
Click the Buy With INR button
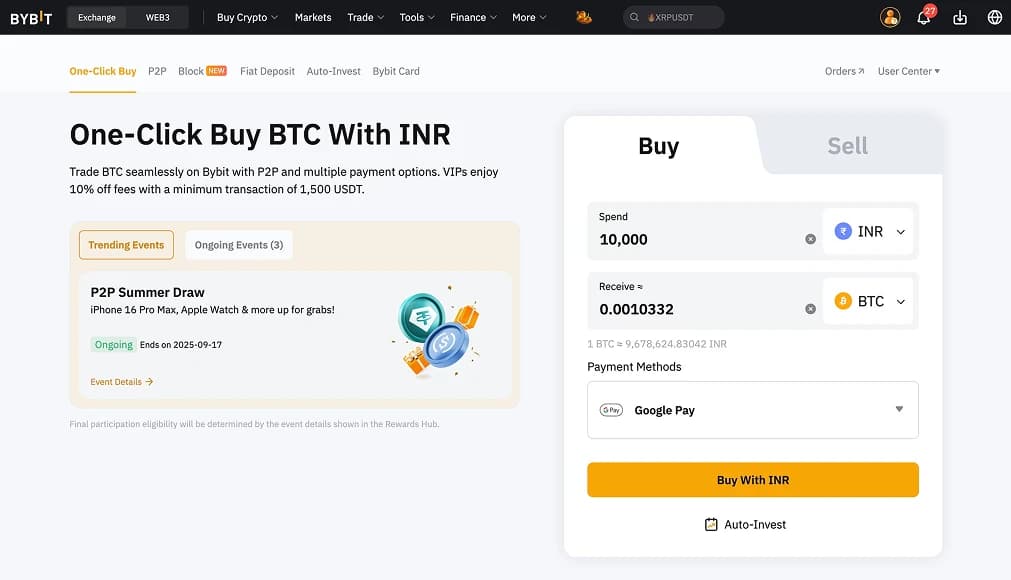751,479
